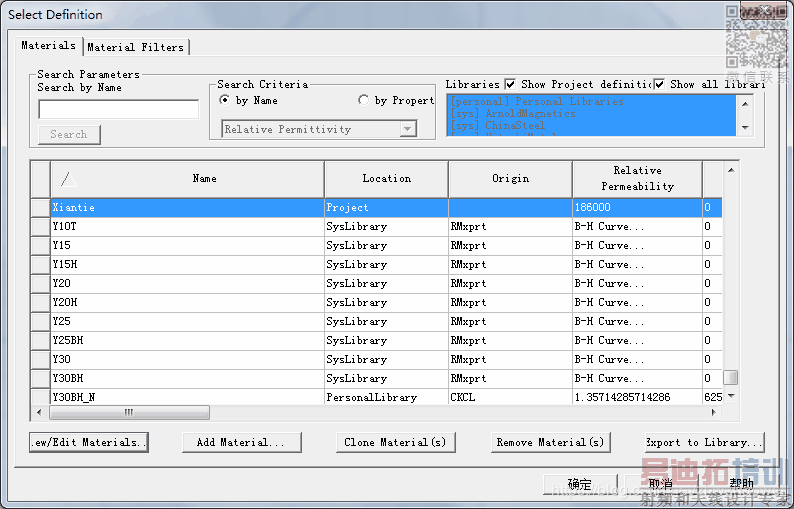Image resolution: width=794 pixels, height=509 pixels.
Task: Click the Search button
Action: point(69,134)
